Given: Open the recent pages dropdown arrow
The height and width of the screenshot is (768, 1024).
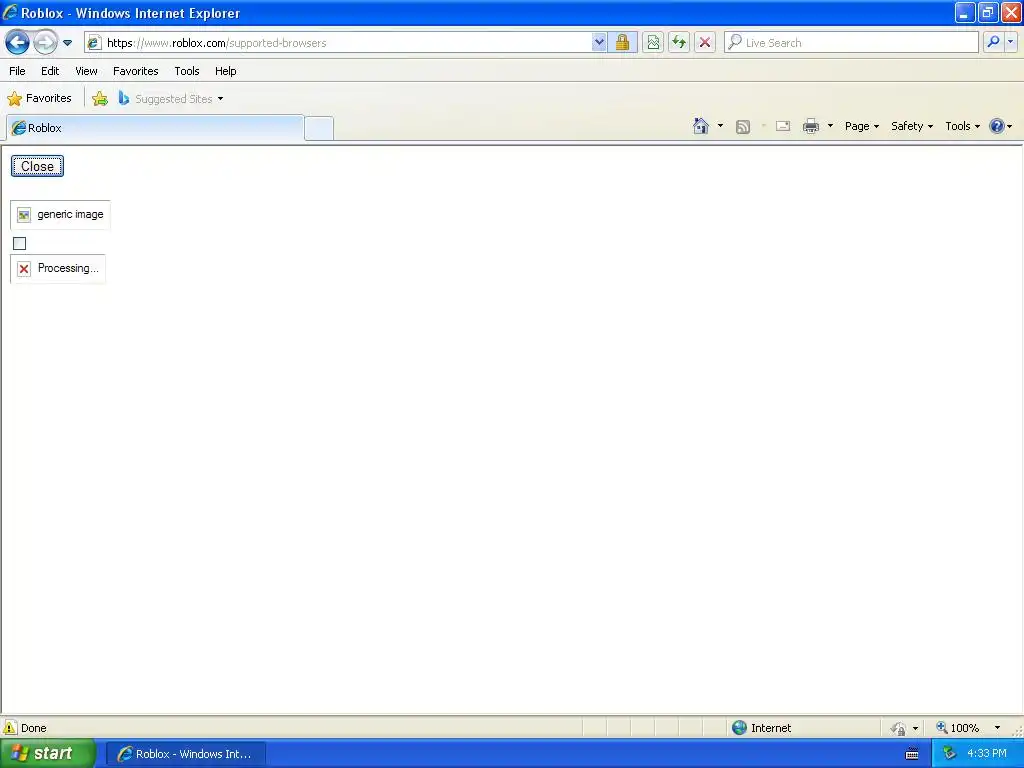Looking at the screenshot, I should tap(67, 43).
